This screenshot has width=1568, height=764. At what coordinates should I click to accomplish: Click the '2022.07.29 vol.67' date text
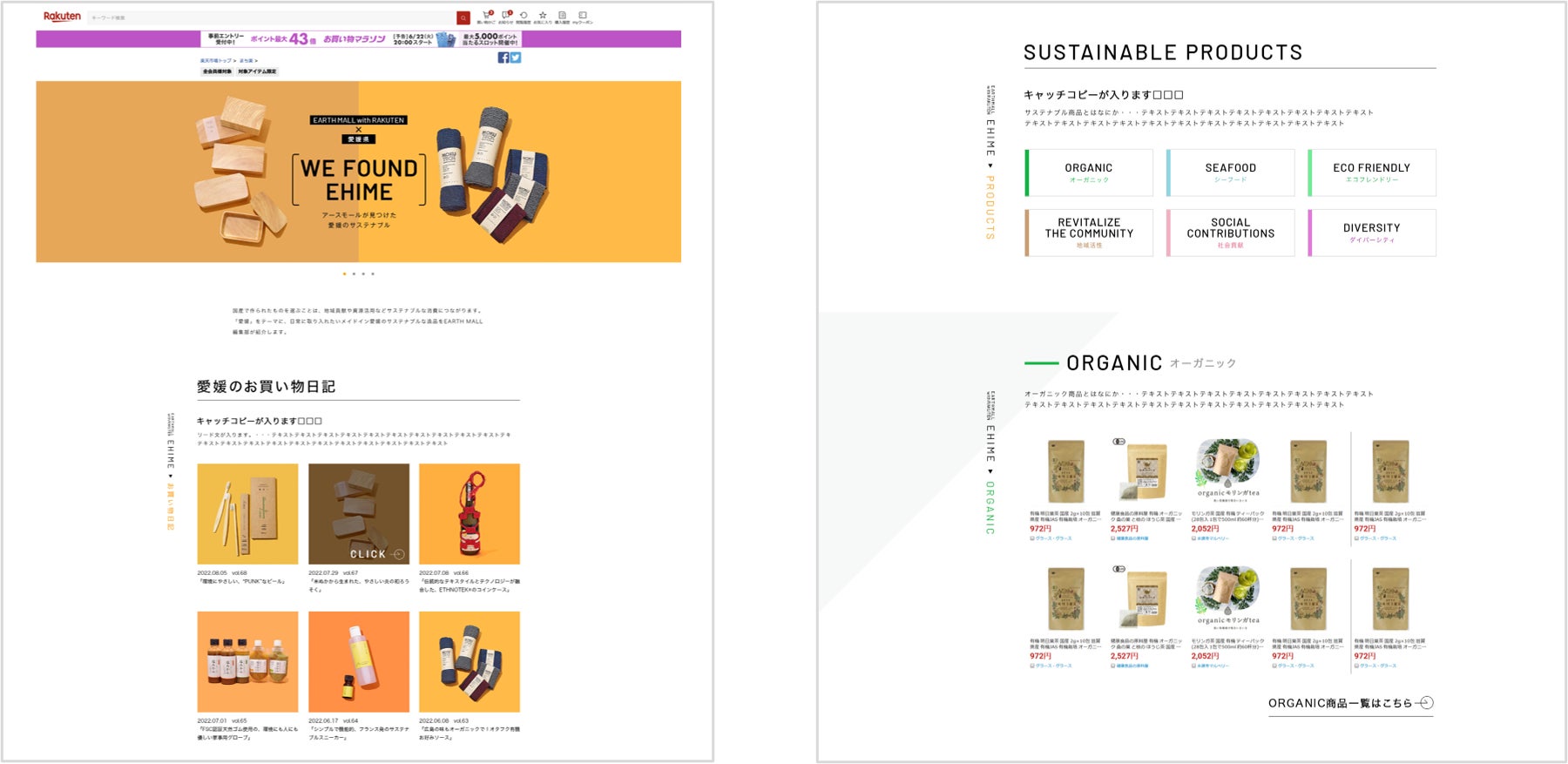[x=334, y=573]
